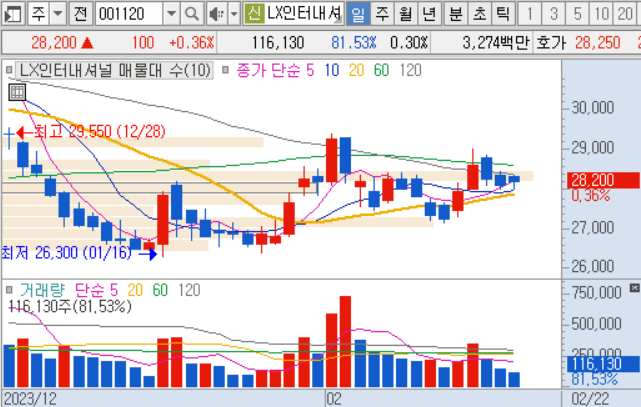
Task: Click the 주 market type selector button
Action: (39, 14)
